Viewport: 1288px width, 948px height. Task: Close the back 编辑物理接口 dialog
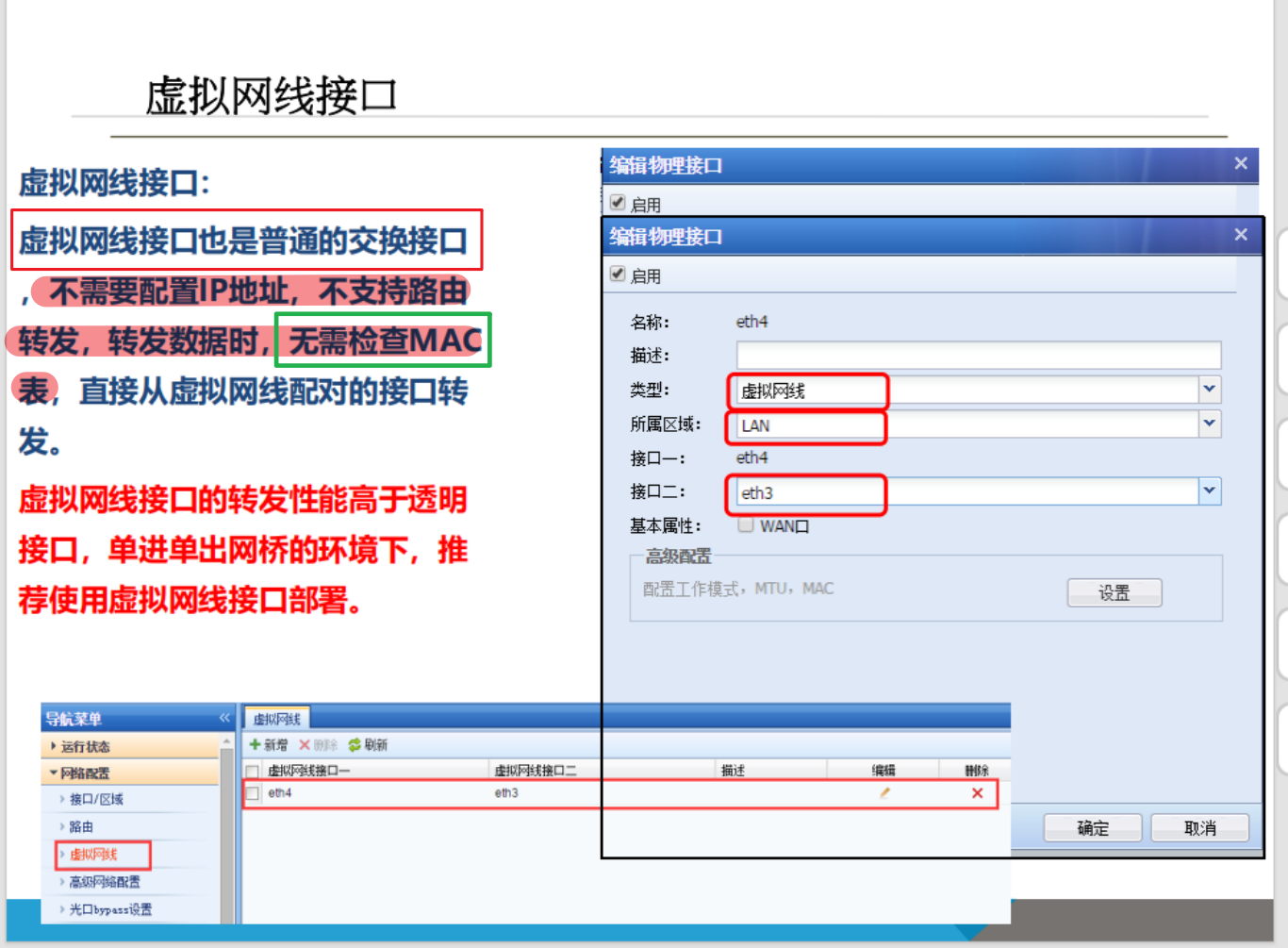pos(1241,163)
